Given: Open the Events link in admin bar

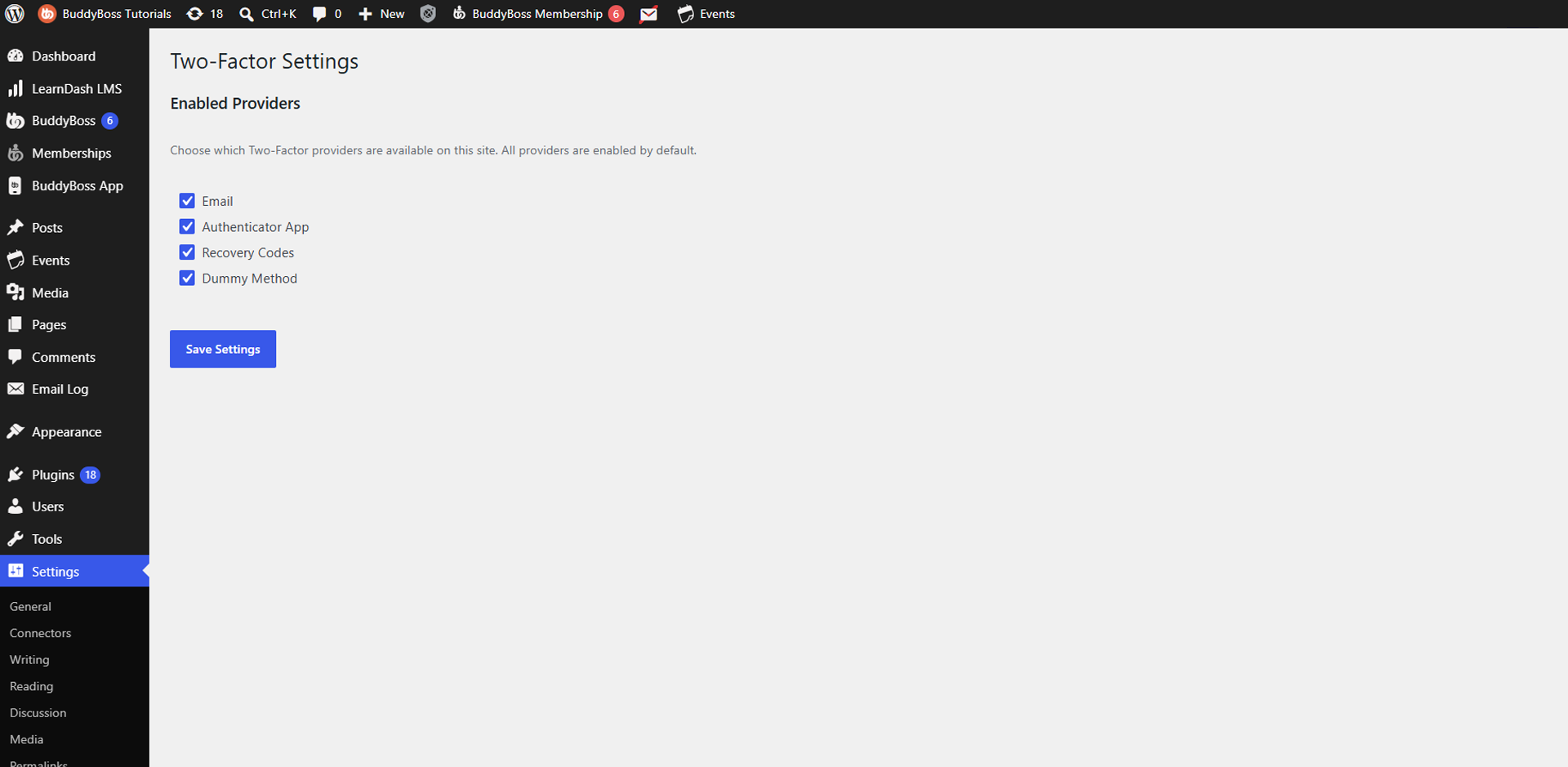Looking at the screenshot, I should 706,14.
